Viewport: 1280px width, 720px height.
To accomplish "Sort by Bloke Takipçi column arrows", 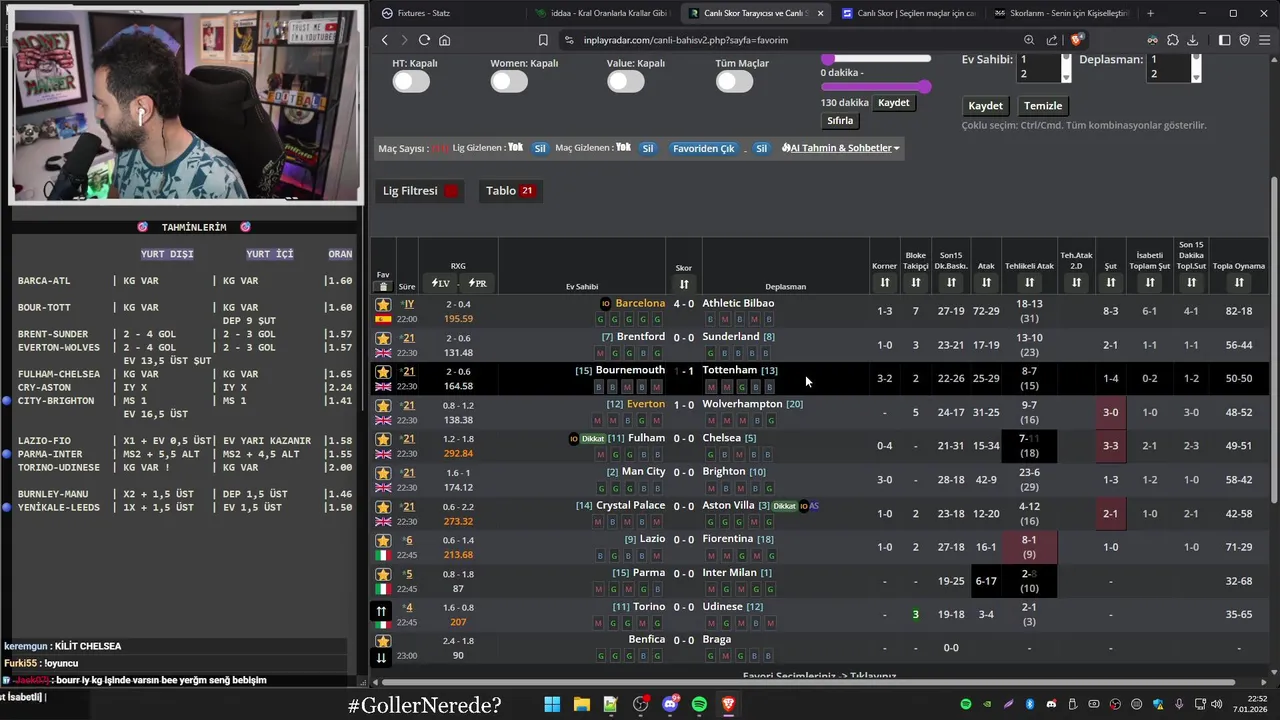I will pos(915,283).
